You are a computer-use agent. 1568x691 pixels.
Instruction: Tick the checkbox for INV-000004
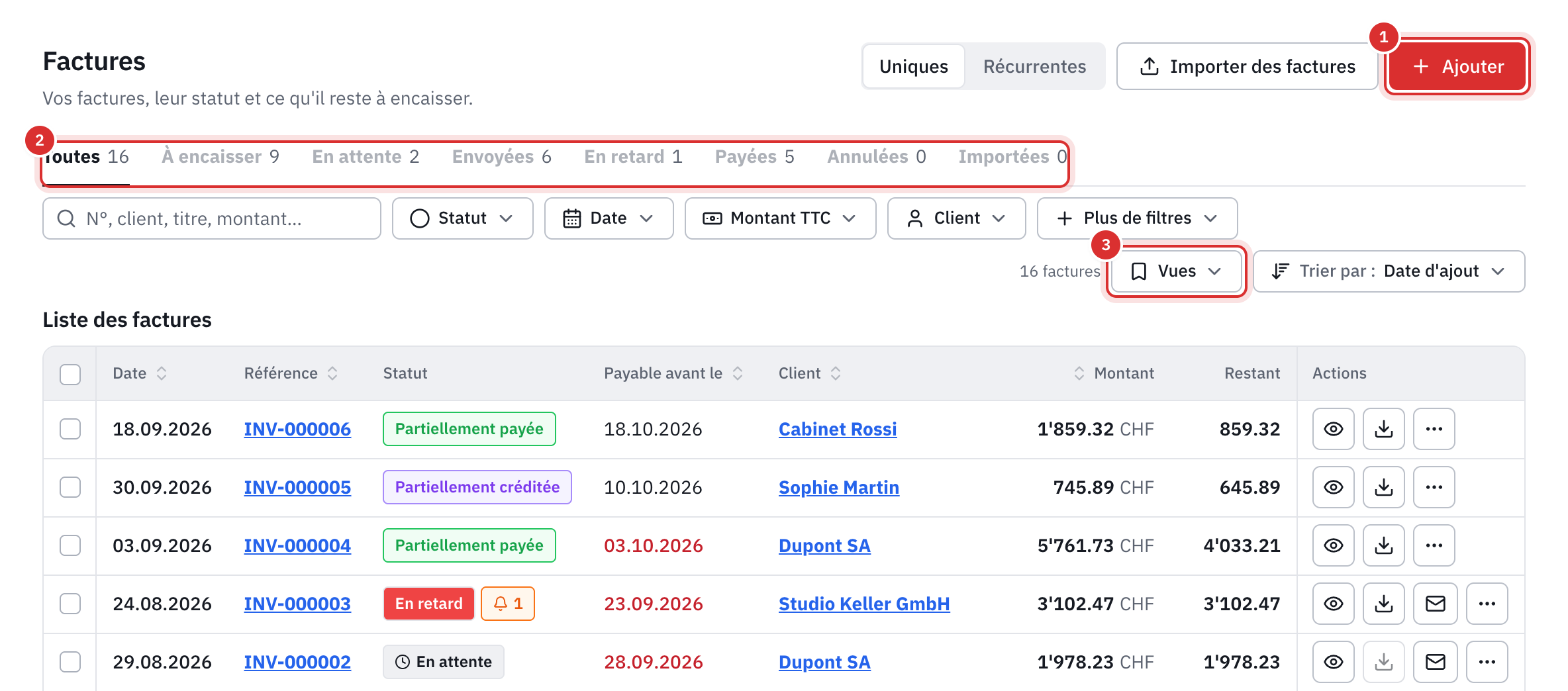click(x=70, y=545)
